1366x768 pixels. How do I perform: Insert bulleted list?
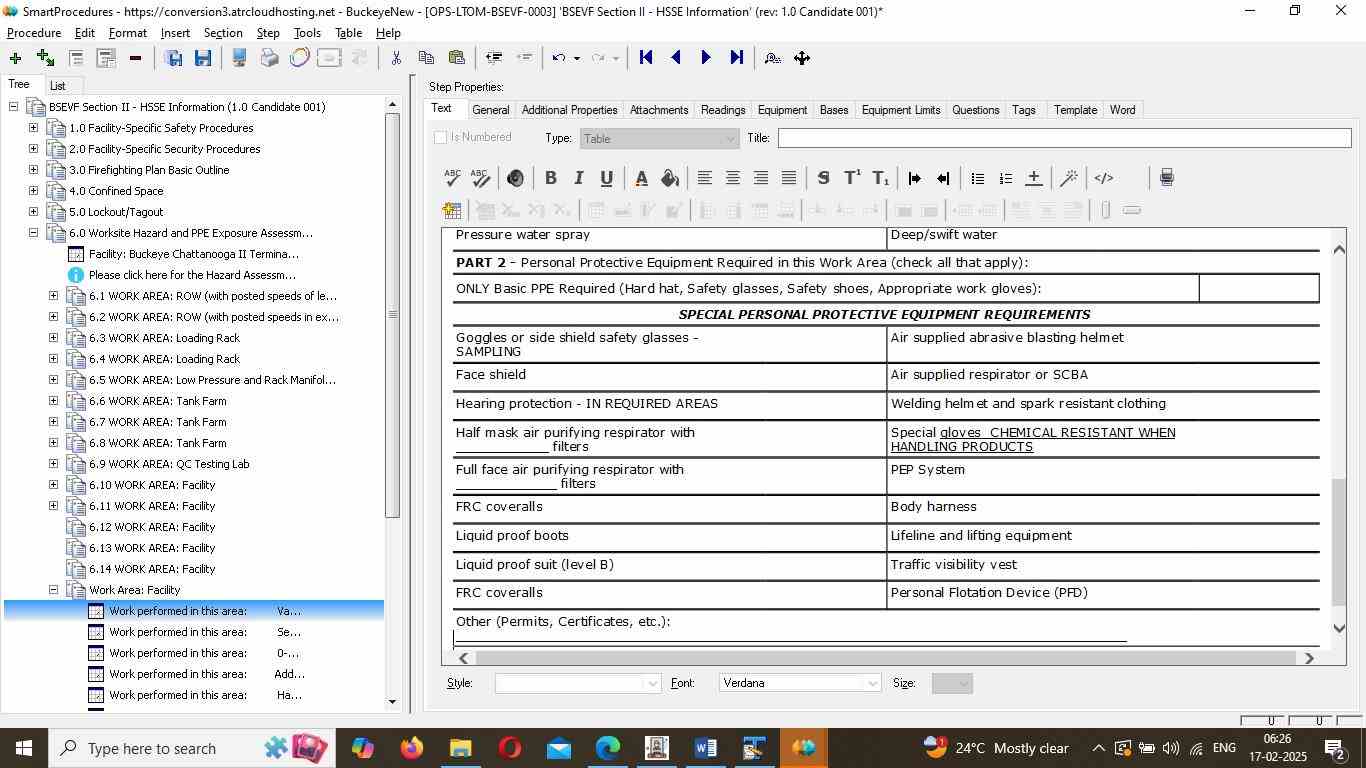coord(978,178)
